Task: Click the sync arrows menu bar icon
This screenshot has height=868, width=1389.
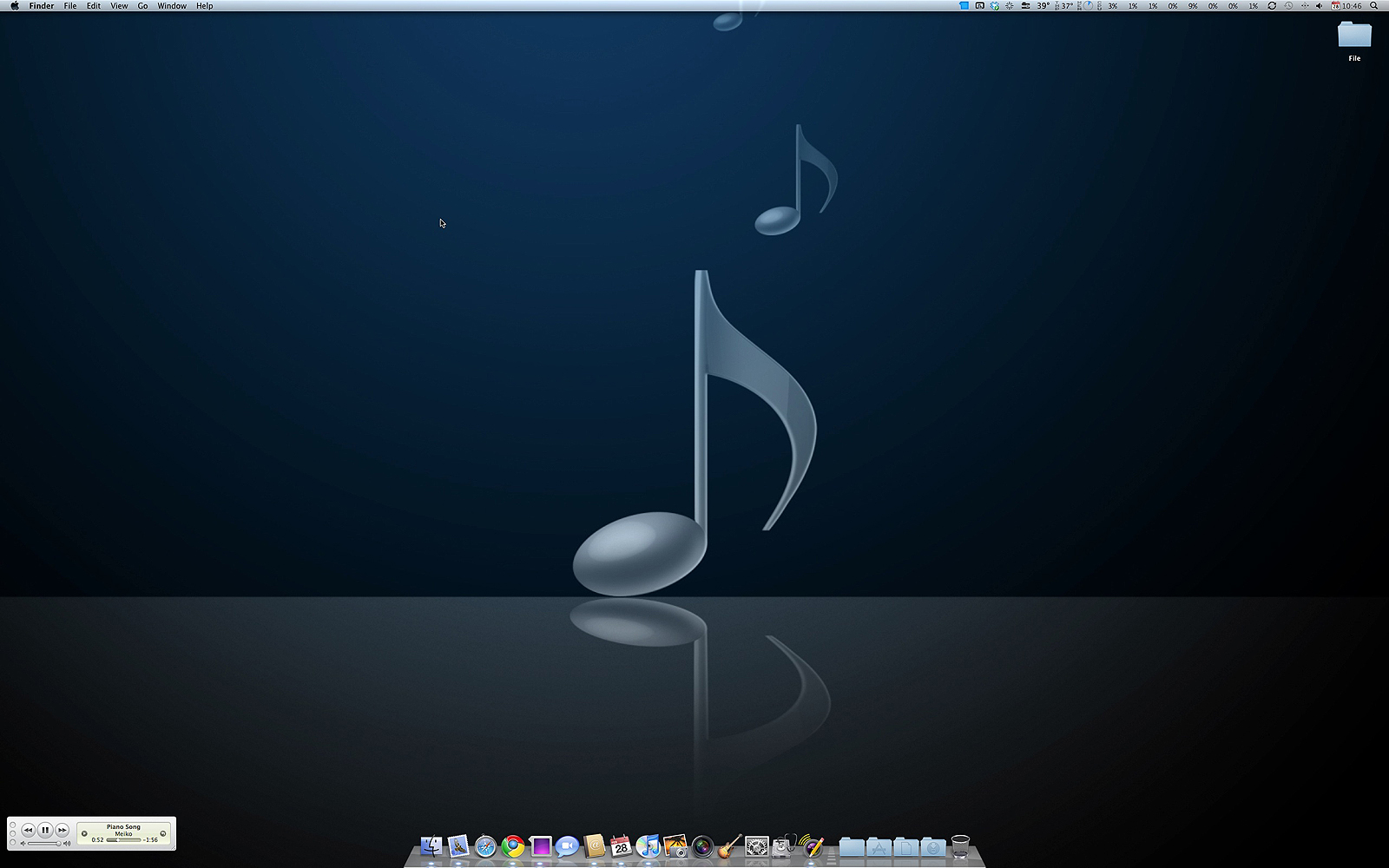Action: pos(1272,6)
